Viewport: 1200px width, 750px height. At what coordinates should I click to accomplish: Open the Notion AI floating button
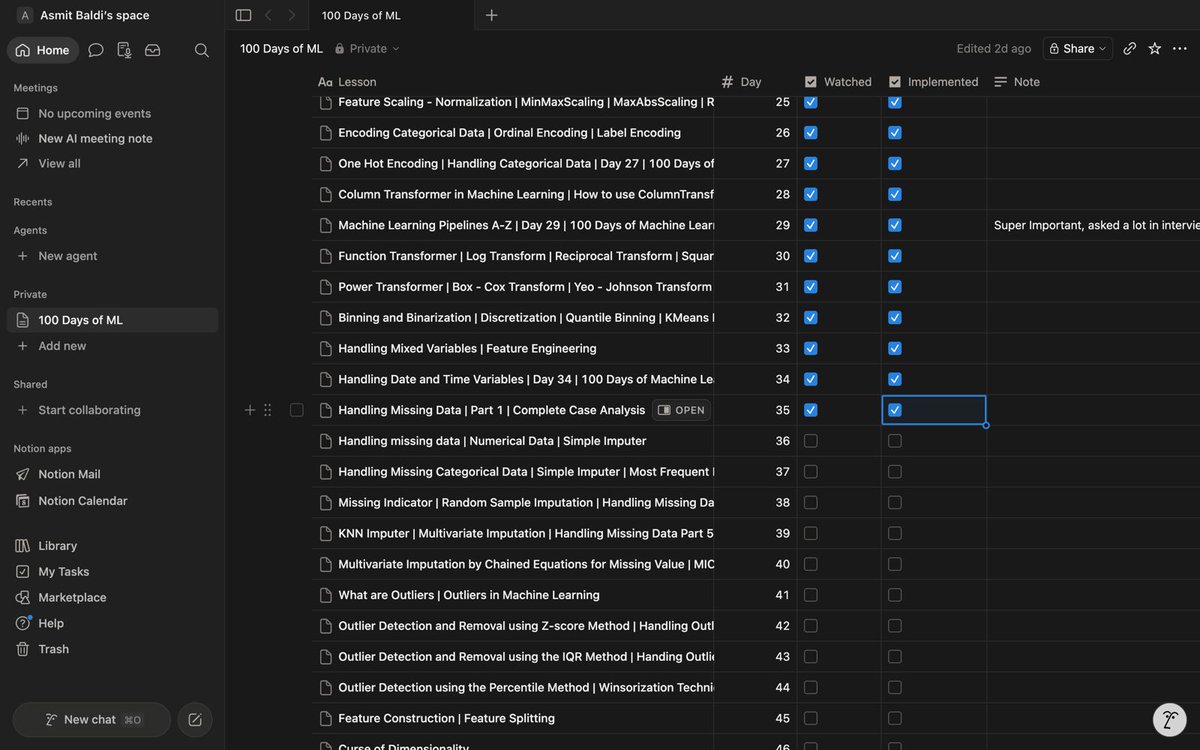coord(1170,719)
